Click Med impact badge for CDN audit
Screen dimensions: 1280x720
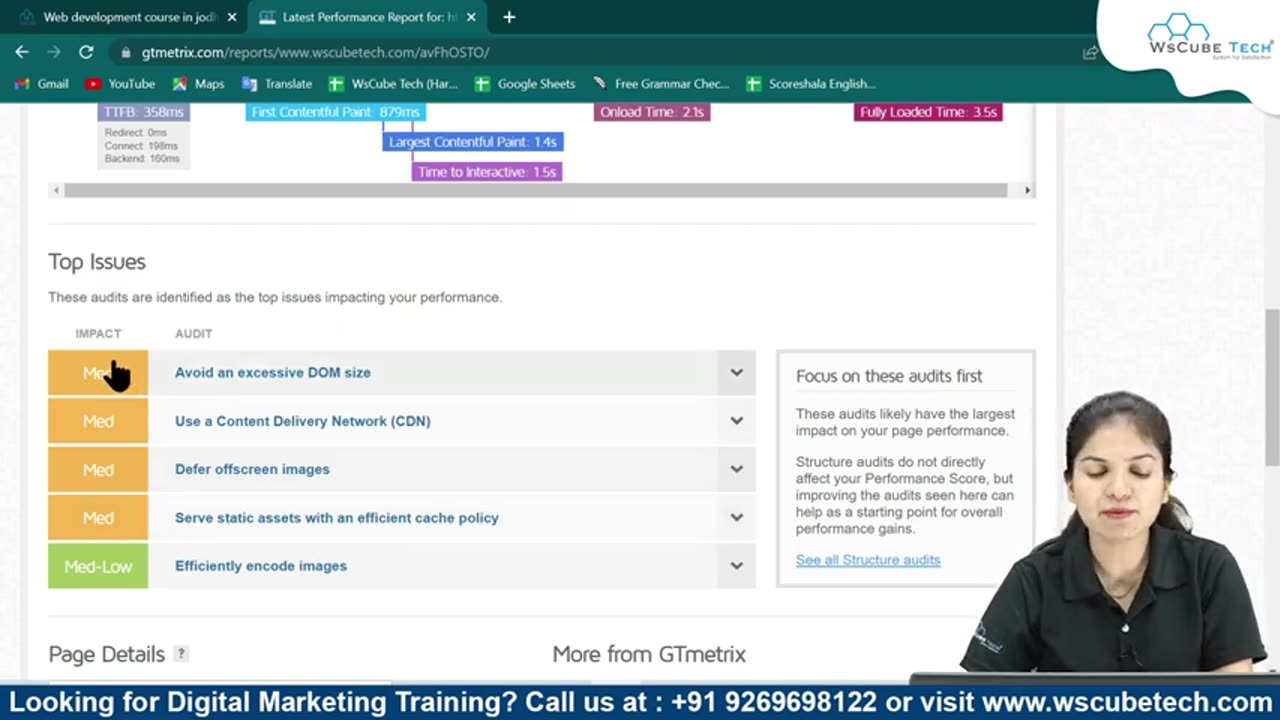[x=98, y=421]
